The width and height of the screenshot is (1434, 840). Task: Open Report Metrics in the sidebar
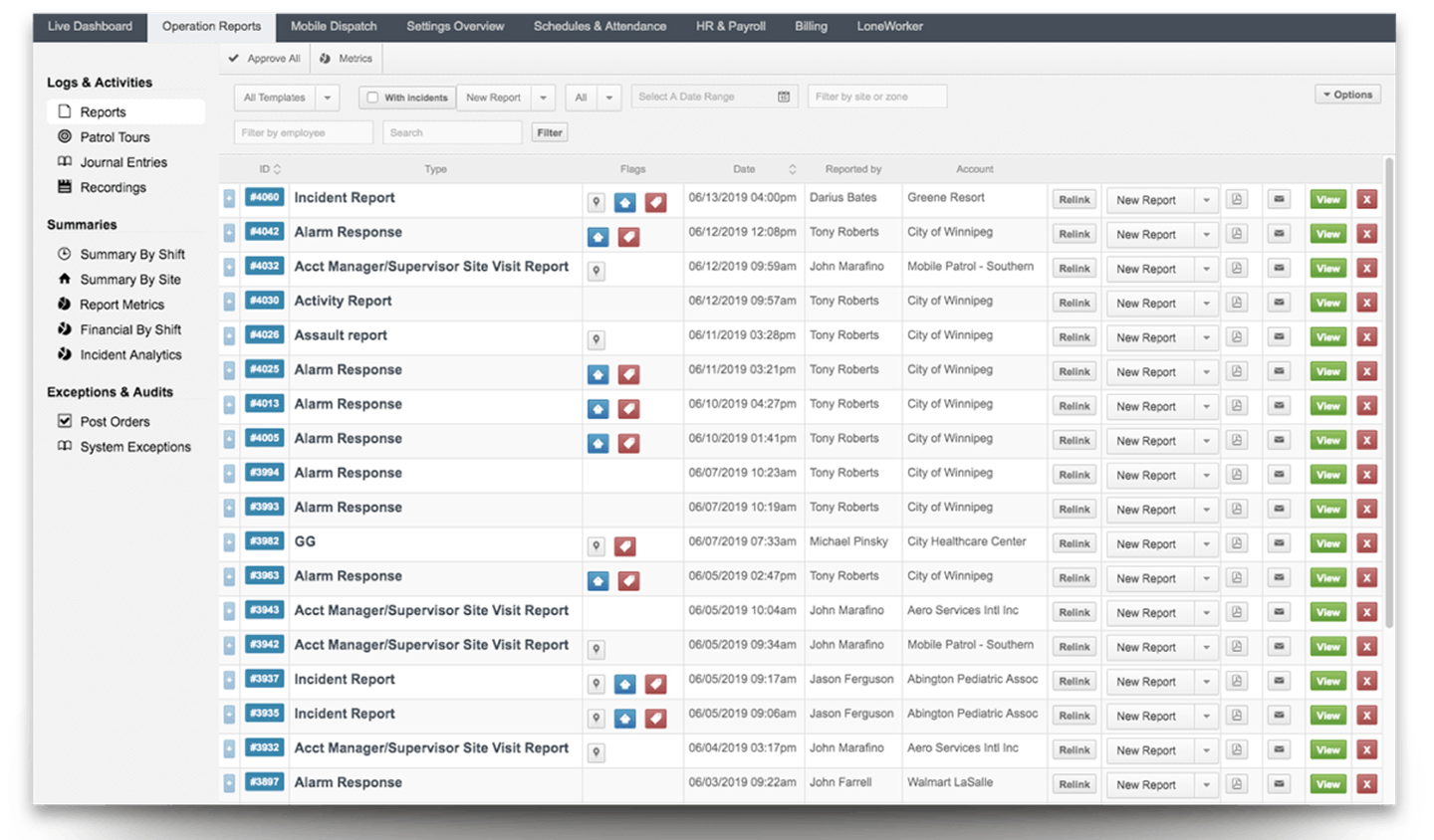click(121, 305)
